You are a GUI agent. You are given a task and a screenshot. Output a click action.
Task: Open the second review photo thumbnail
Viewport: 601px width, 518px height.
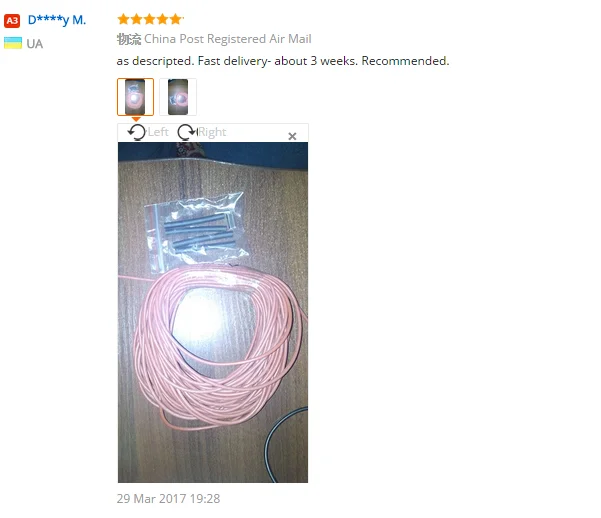[178, 97]
